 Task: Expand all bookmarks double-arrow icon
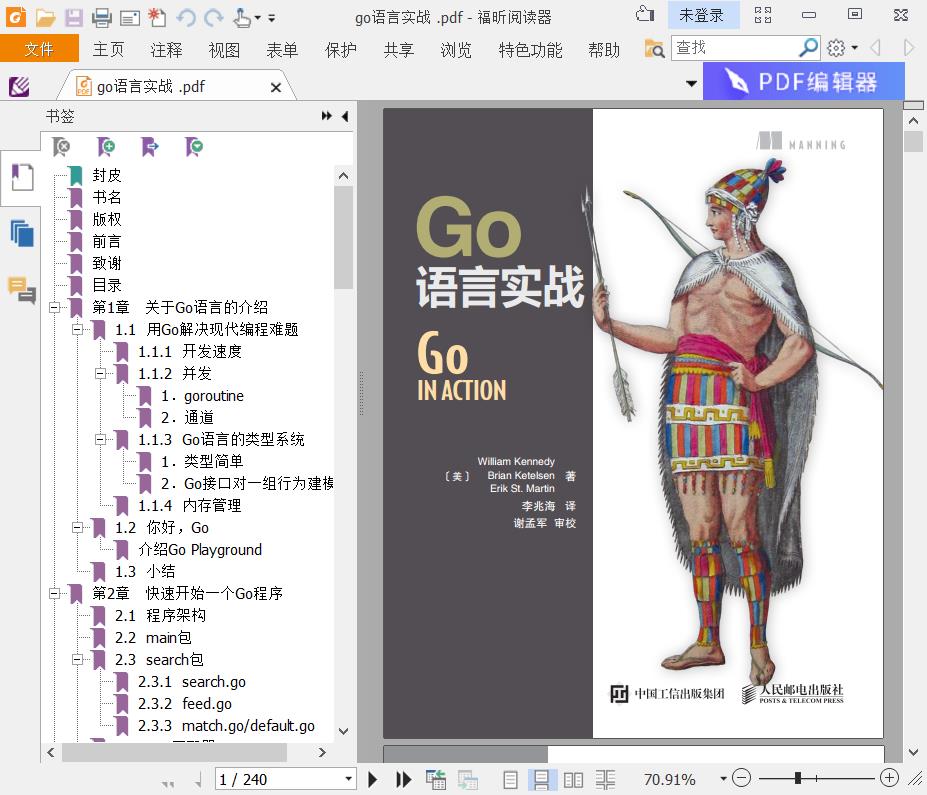tap(326, 116)
